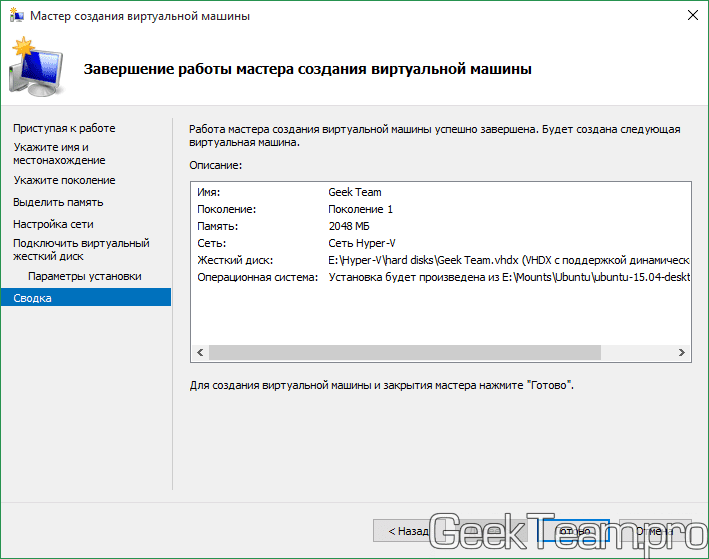This screenshot has width=709, height=559.
Task: Jump to 'Подключить виртуальный жесткий диск' step
Action: point(80,249)
